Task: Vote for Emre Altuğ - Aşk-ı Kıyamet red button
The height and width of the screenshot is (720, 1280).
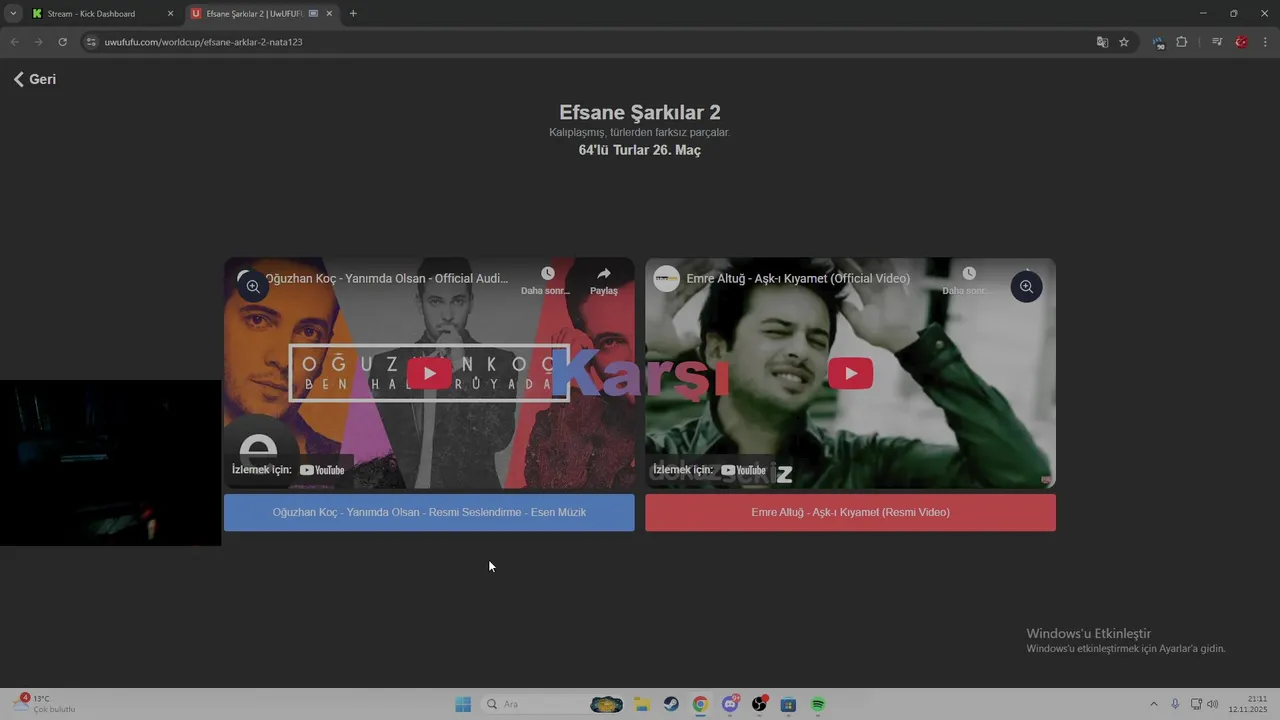Action: [850, 512]
